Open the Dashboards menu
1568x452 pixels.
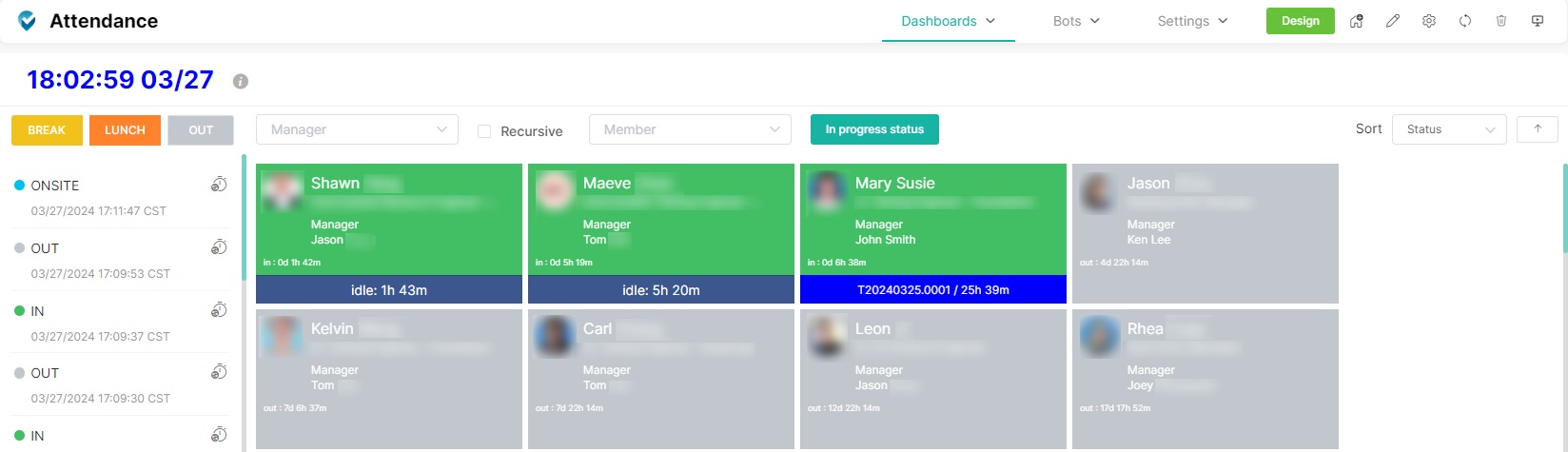(948, 21)
